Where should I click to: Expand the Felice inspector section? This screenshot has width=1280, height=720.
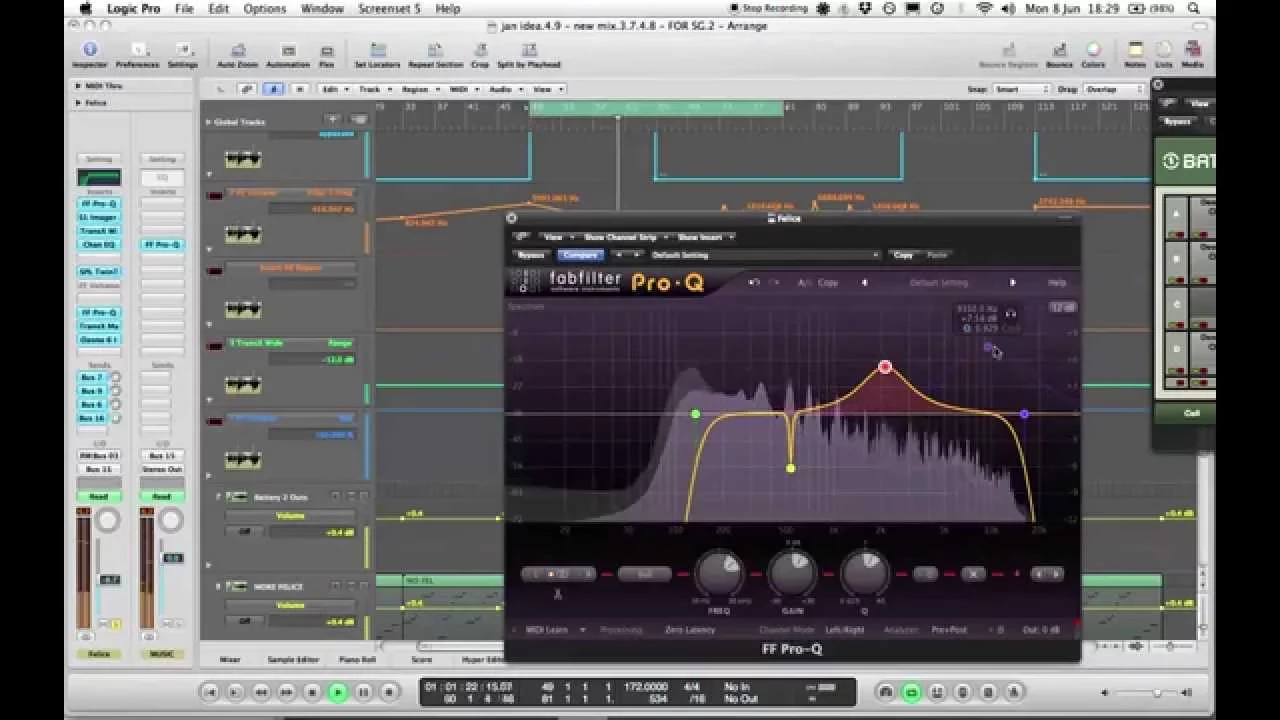coord(79,102)
